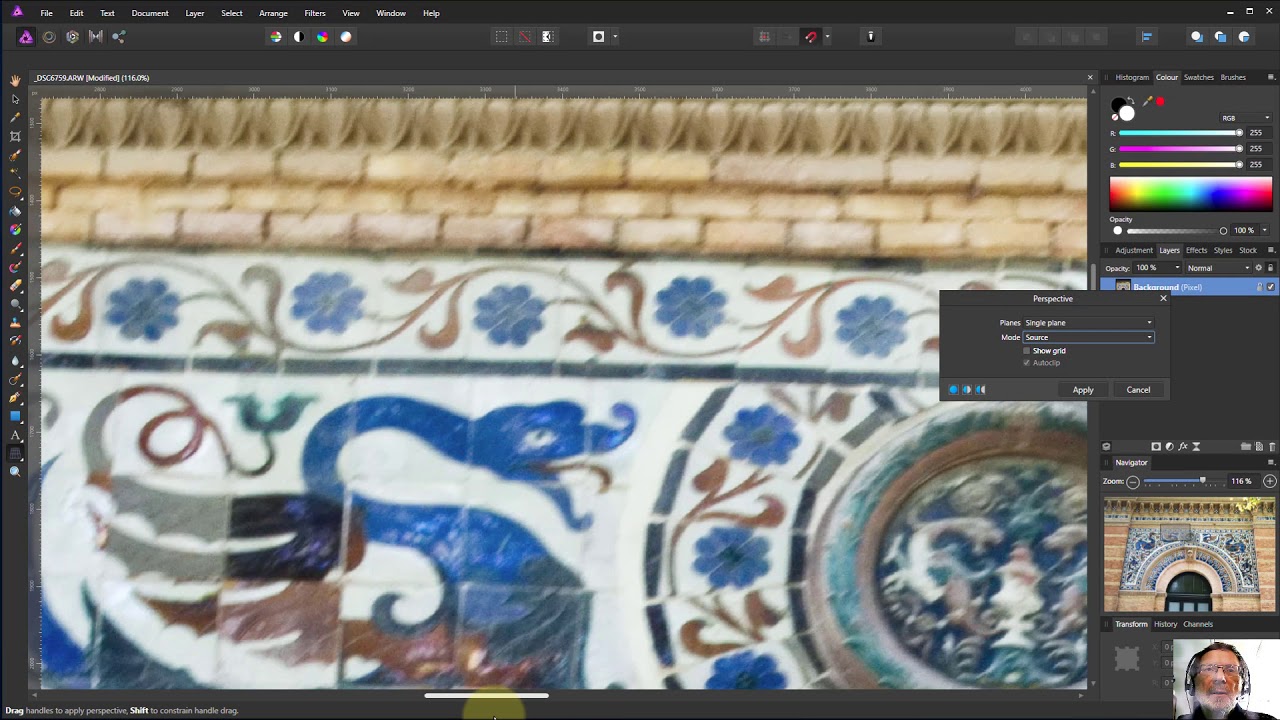1280x720 pixels.
Task: Select the Artistic Text tool
Action: tap(15, 435)
